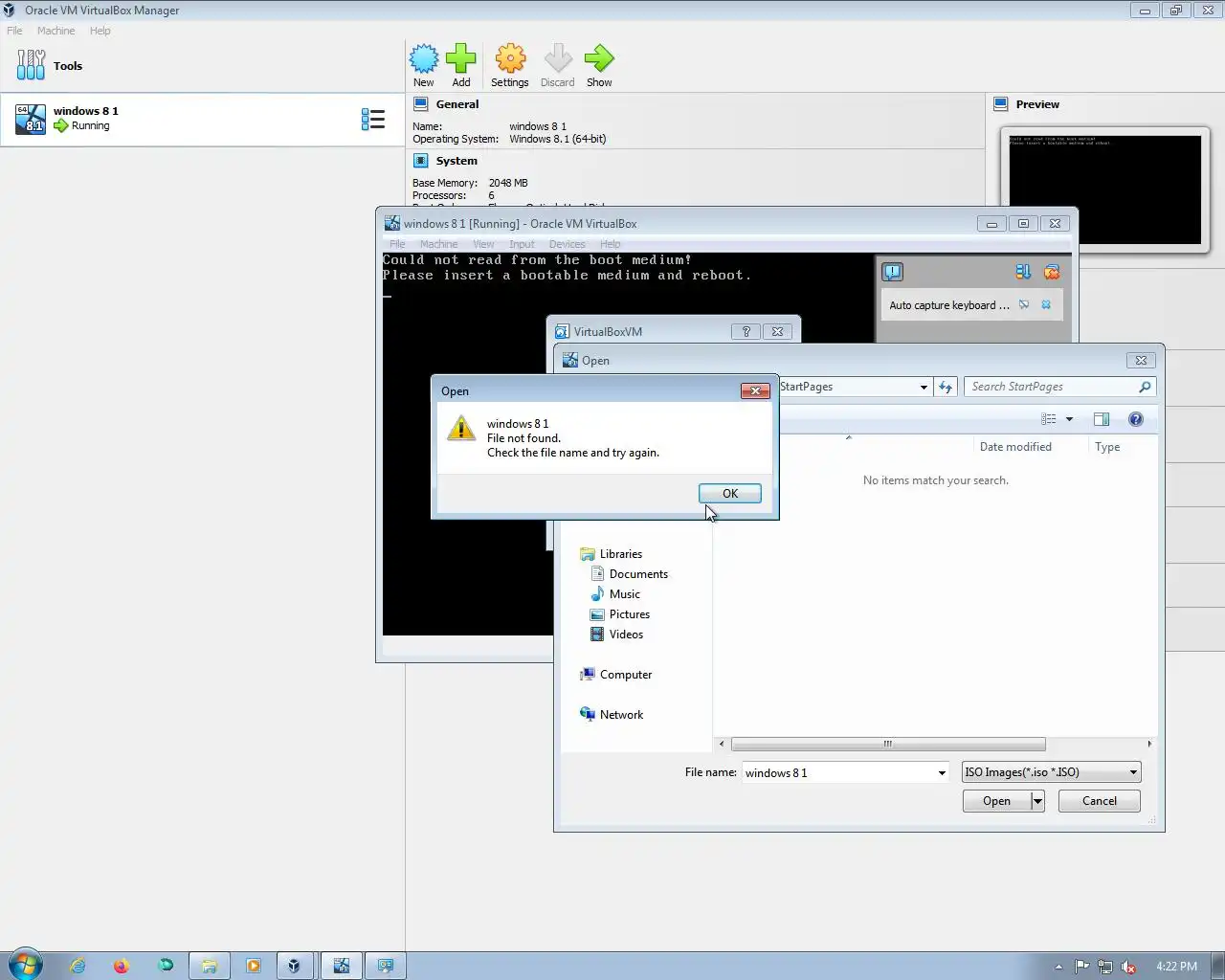The image size is (1225, 980).
Task: Open the File name combo dropdown arrow
Action: [942, 773]
